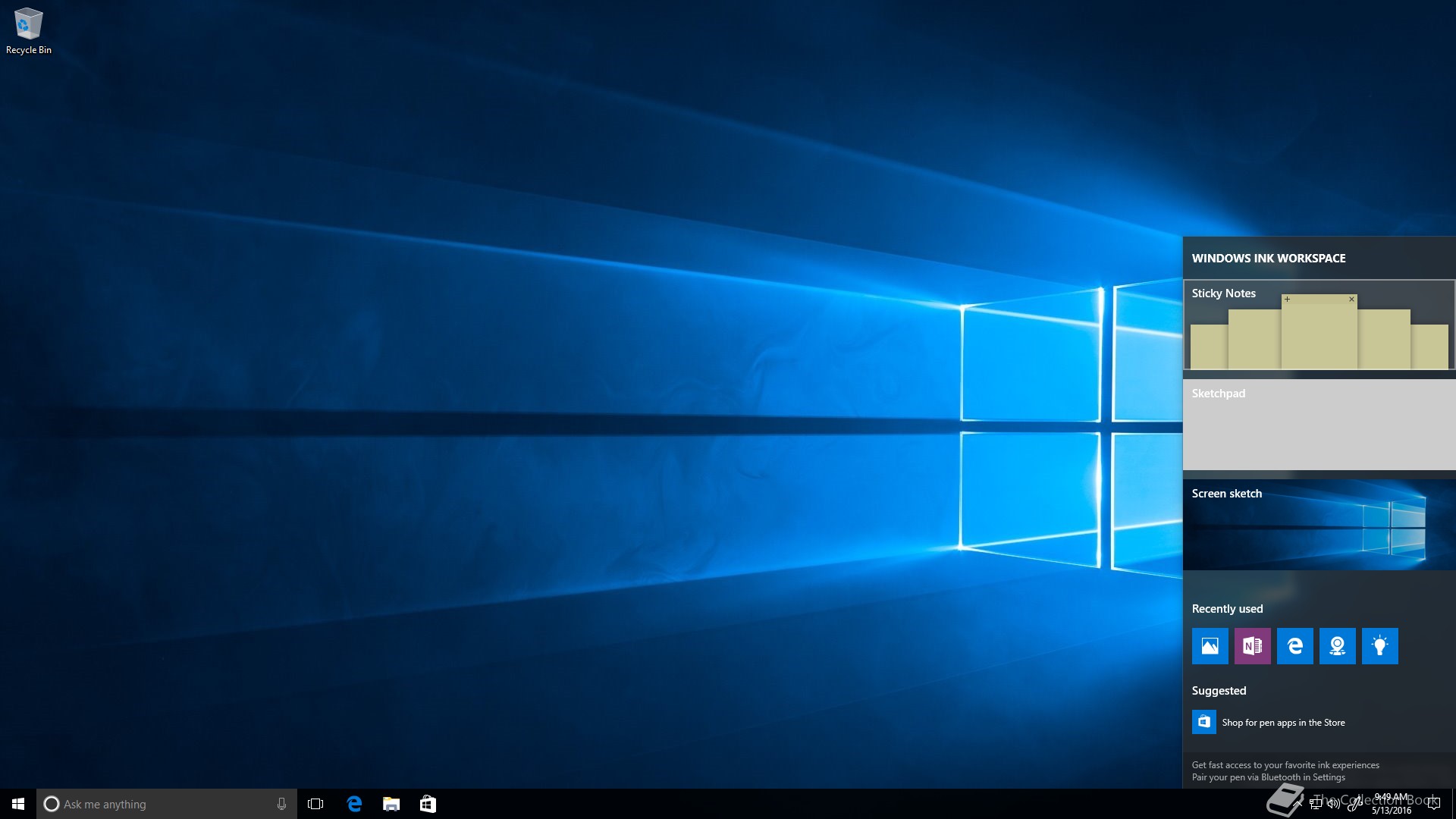Open the clock showing 9:49 AM

click(x=1391, y=804)
